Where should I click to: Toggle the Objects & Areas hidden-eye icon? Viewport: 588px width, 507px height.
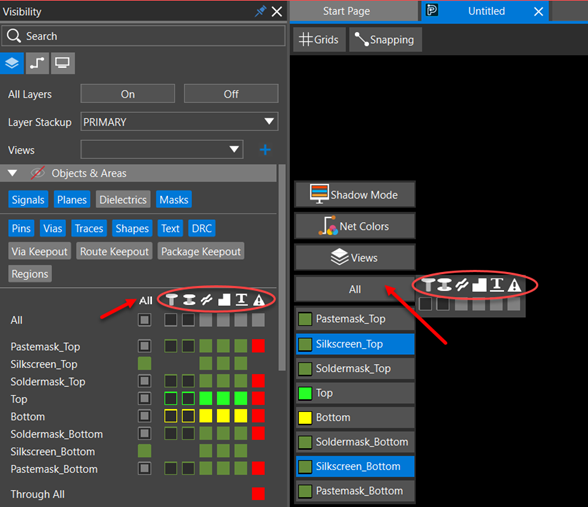tap(38, 173)
